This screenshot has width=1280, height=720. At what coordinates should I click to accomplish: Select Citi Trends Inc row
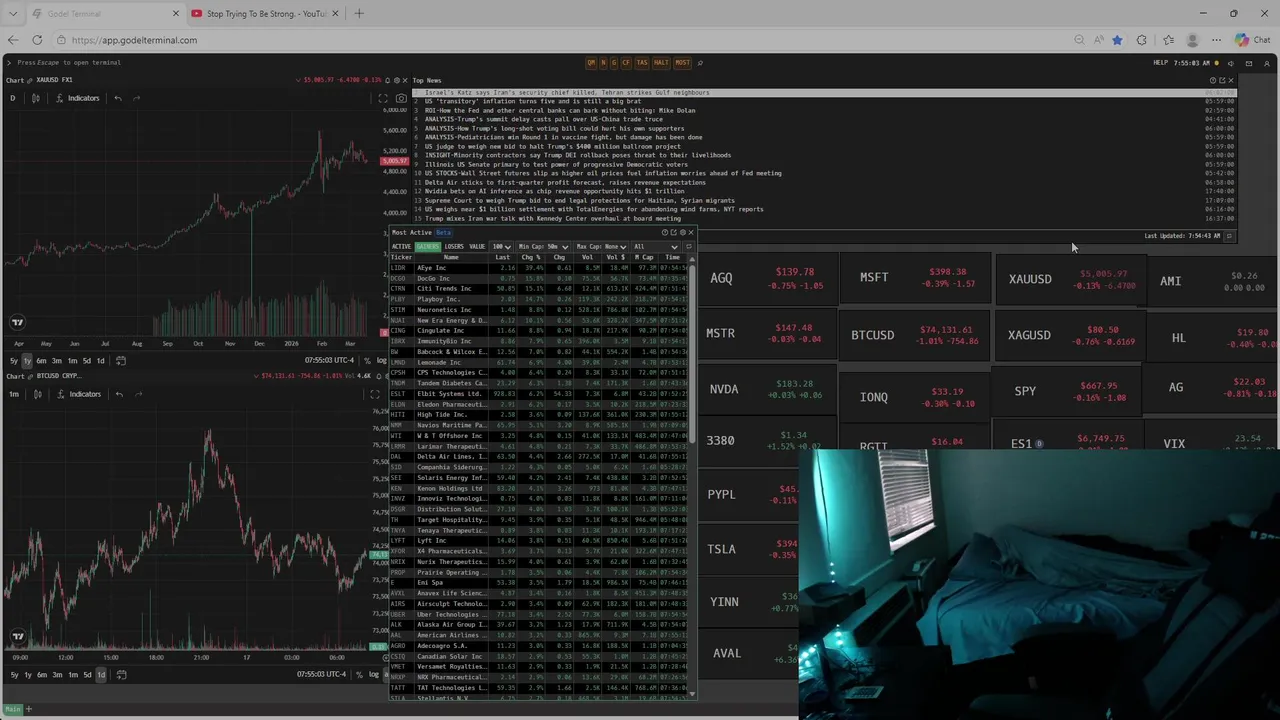[x=538, y=289]
